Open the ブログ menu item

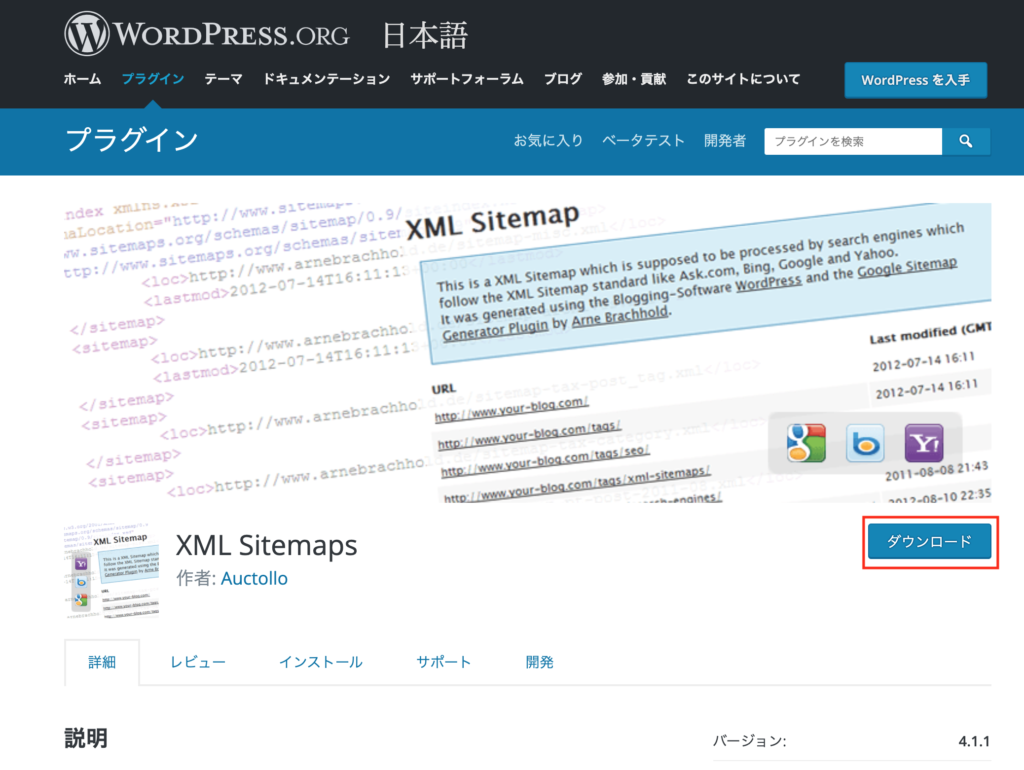563,79
